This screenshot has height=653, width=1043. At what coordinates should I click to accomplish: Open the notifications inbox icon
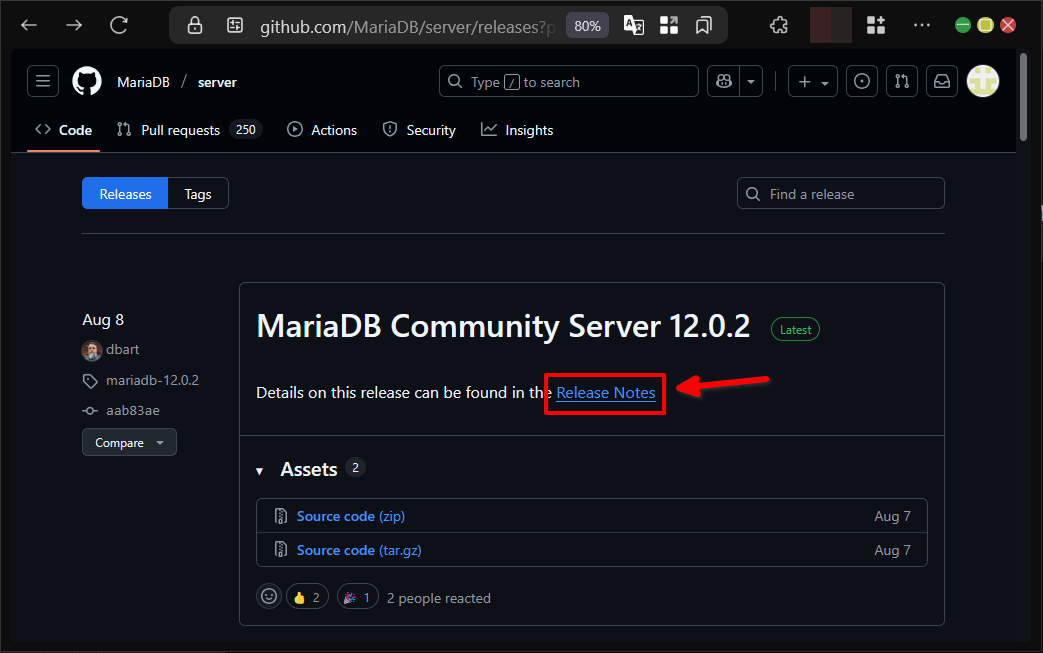click(x=942, y=82)
